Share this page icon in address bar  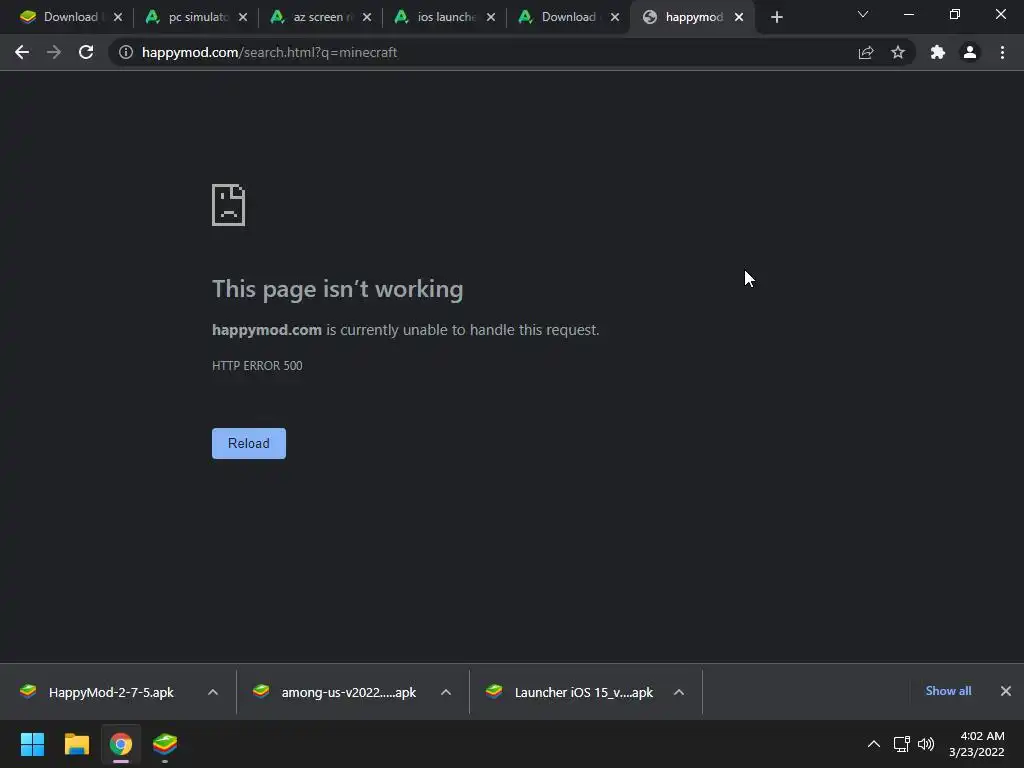(866, 52)
